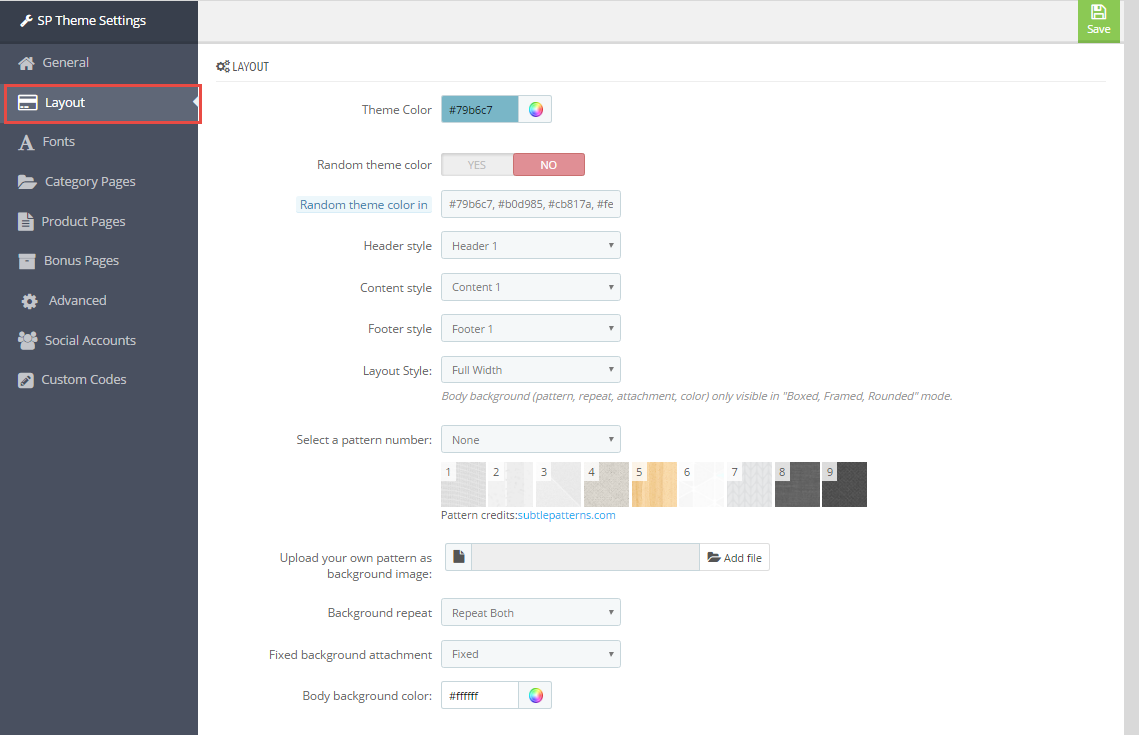1139x735 pixels.
Task: Choose pattern thumbnail 6
Action: pyautogui.click(x=702, y=484)
